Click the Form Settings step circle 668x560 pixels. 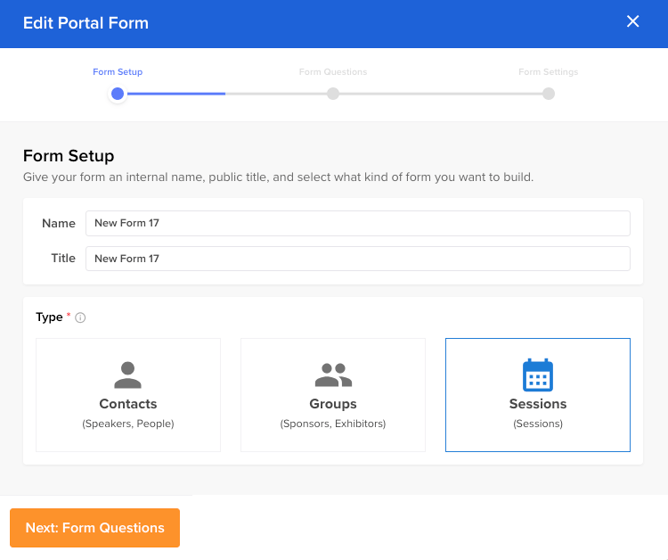[x=548, y=94]
